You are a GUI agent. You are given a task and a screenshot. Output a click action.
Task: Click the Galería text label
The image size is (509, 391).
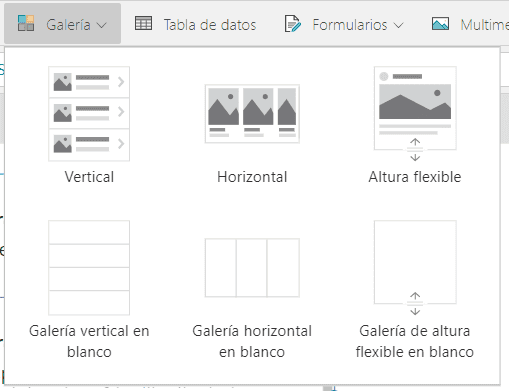coord(68,25)
